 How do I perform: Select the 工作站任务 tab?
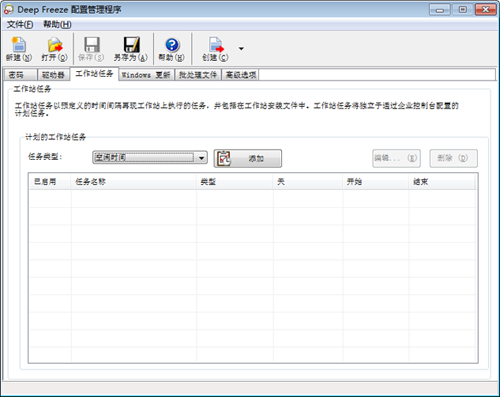[94, 74]
